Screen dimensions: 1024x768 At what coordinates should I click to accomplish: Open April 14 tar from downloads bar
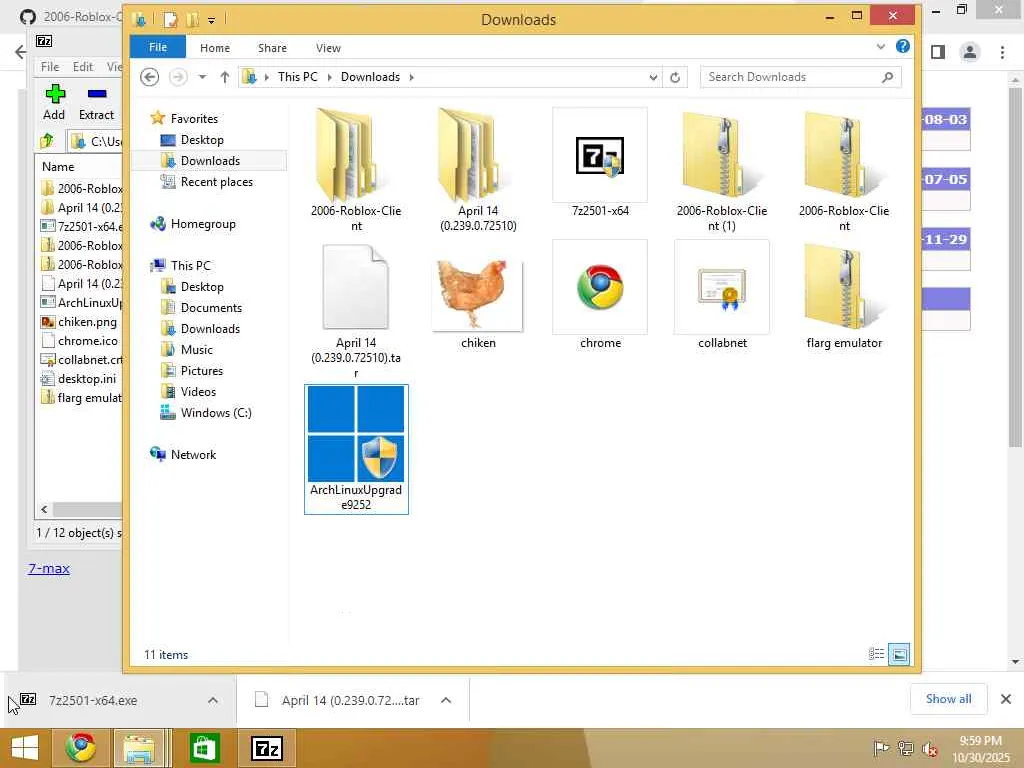350,700
